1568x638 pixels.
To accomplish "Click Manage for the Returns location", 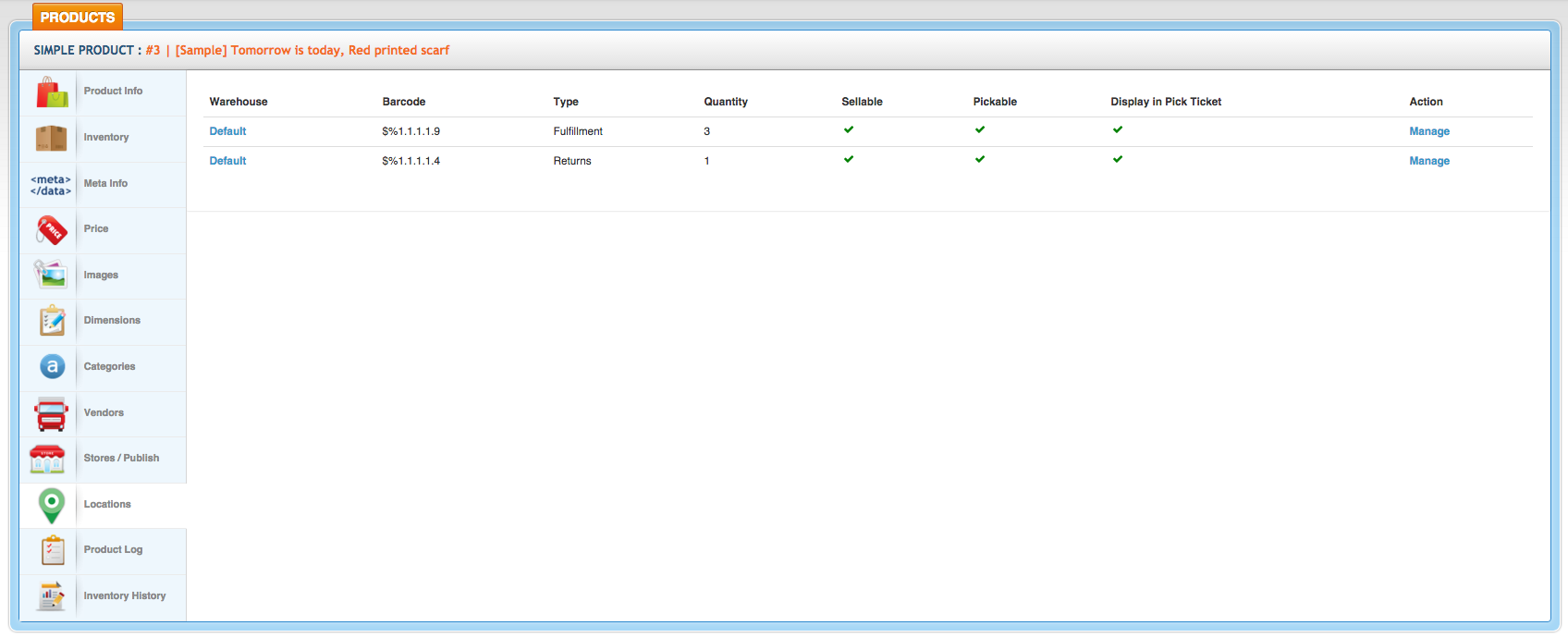I will (1429, 161).
